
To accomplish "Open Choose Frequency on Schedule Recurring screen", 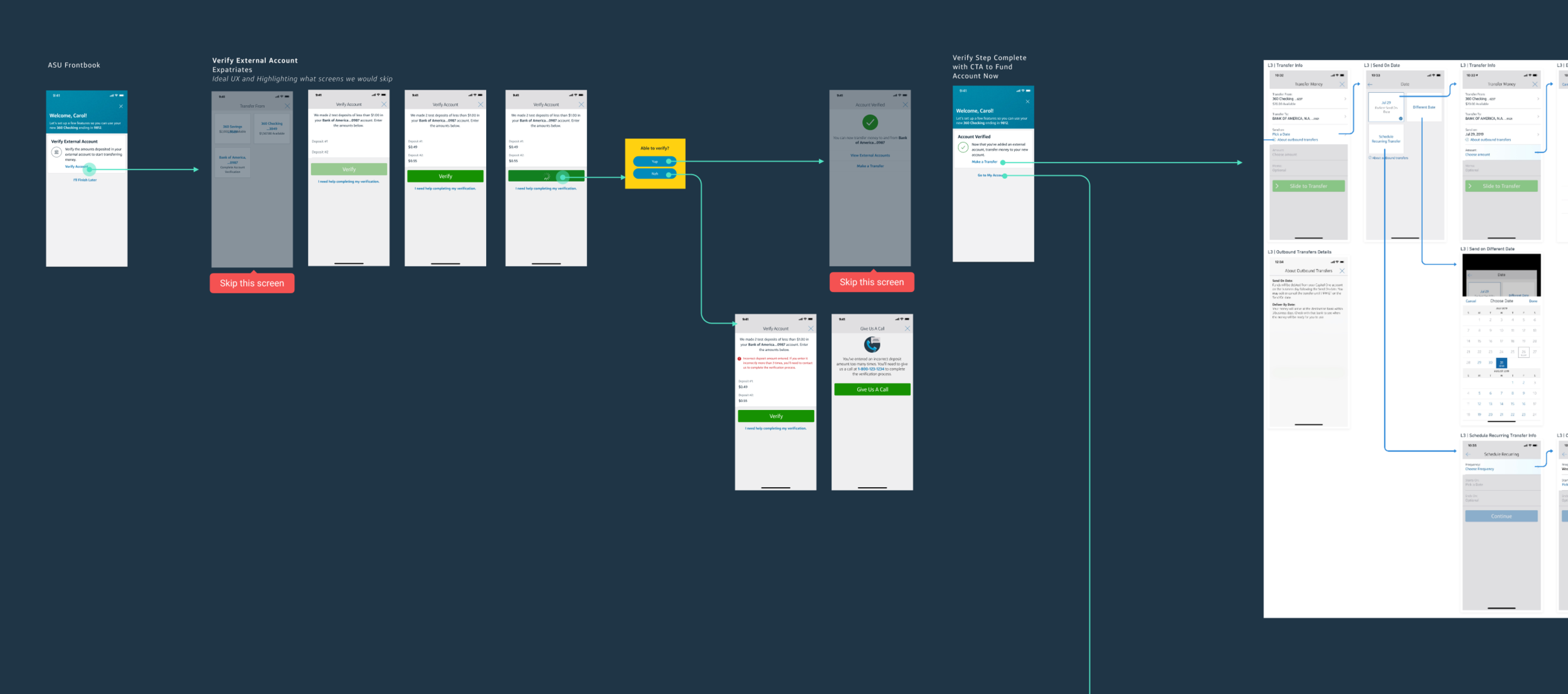I will [x=1502, y=466].
